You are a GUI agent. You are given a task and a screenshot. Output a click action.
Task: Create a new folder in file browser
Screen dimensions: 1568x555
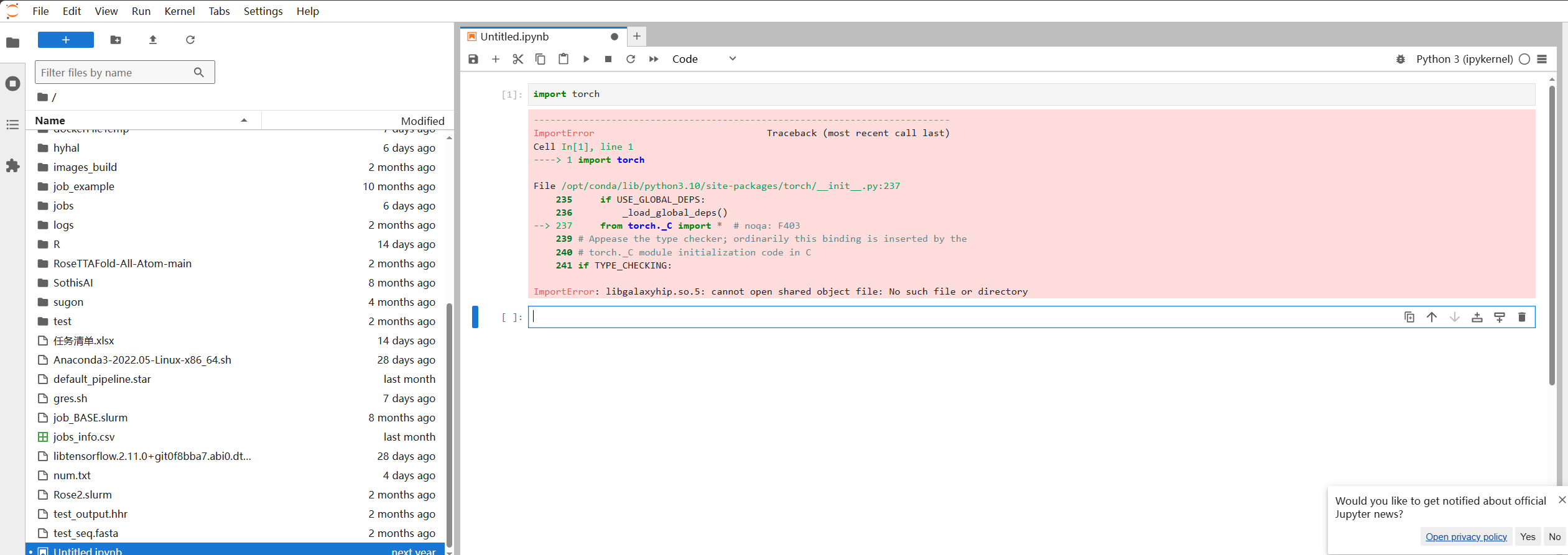click(116, 40)
